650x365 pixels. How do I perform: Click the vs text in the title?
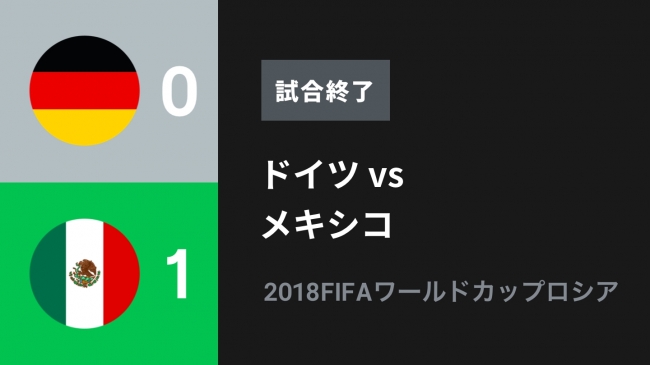(386, 176)
